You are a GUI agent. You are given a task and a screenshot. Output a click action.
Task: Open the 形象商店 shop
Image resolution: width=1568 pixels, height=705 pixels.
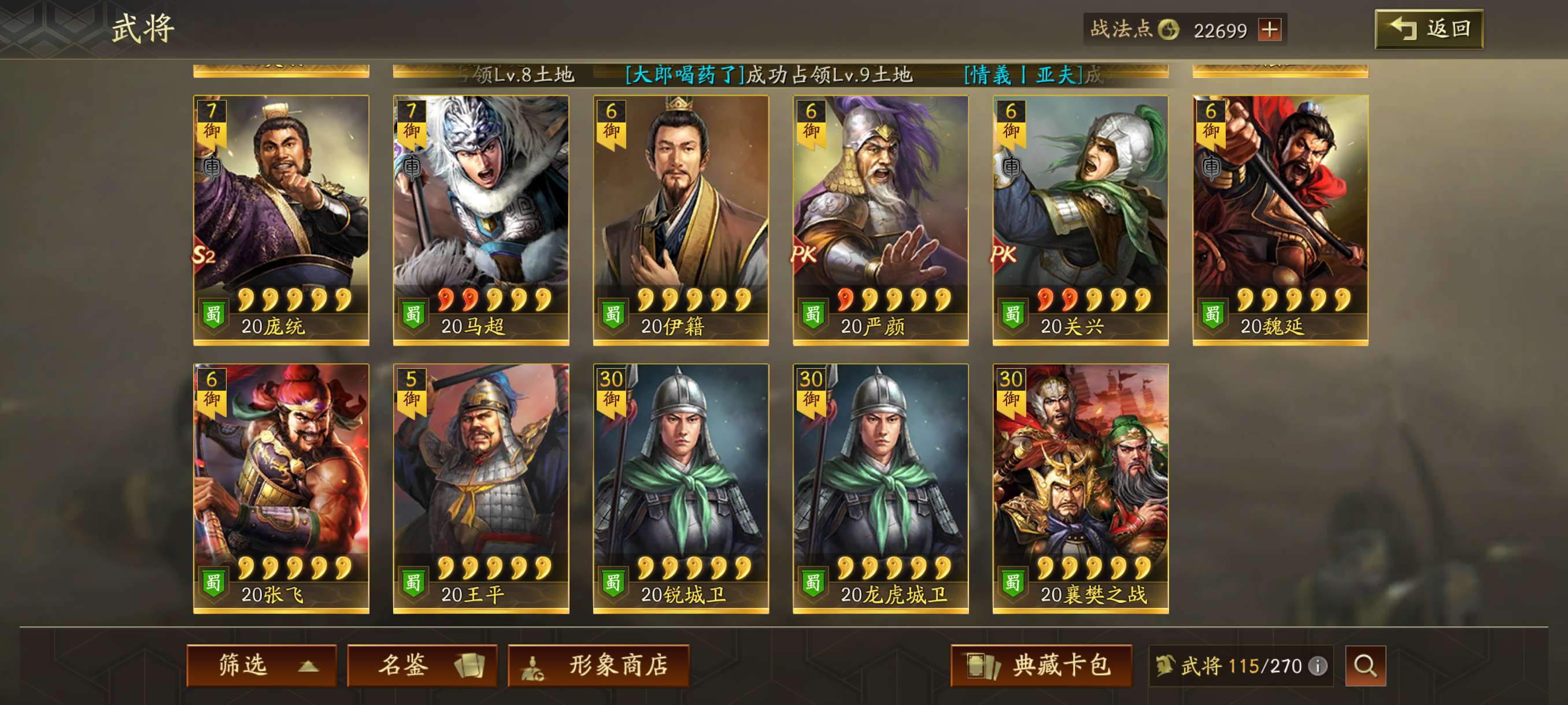[x=598, y=666]
